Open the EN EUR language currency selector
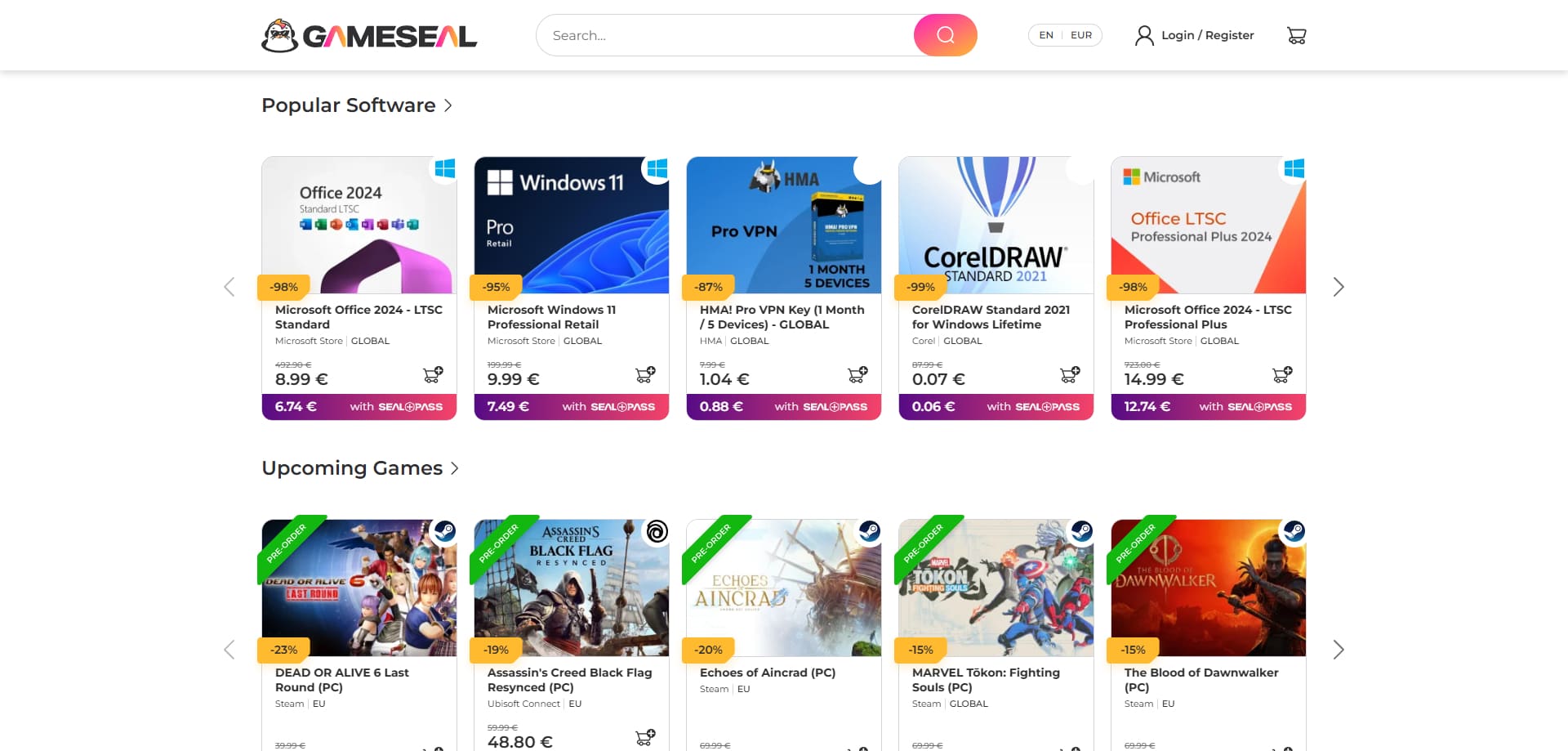 [1065, 35]
